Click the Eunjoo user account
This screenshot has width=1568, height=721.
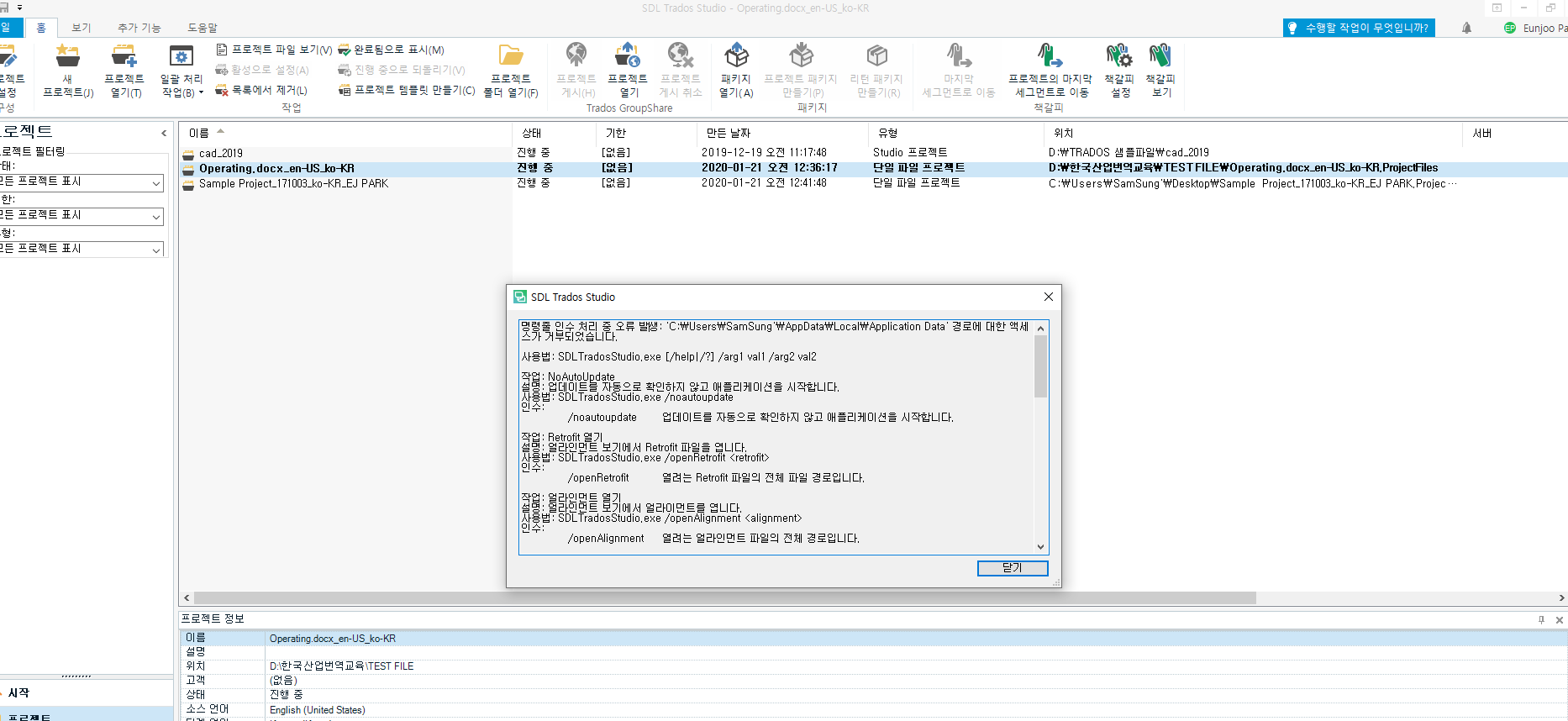click(1535, 28)
